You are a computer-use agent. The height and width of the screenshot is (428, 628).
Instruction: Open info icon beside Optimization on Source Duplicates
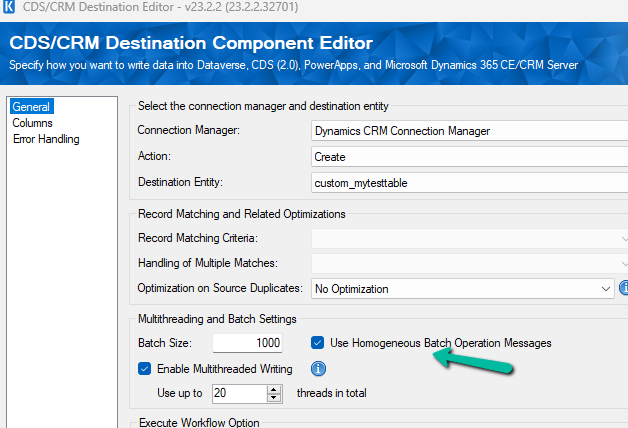624,287
